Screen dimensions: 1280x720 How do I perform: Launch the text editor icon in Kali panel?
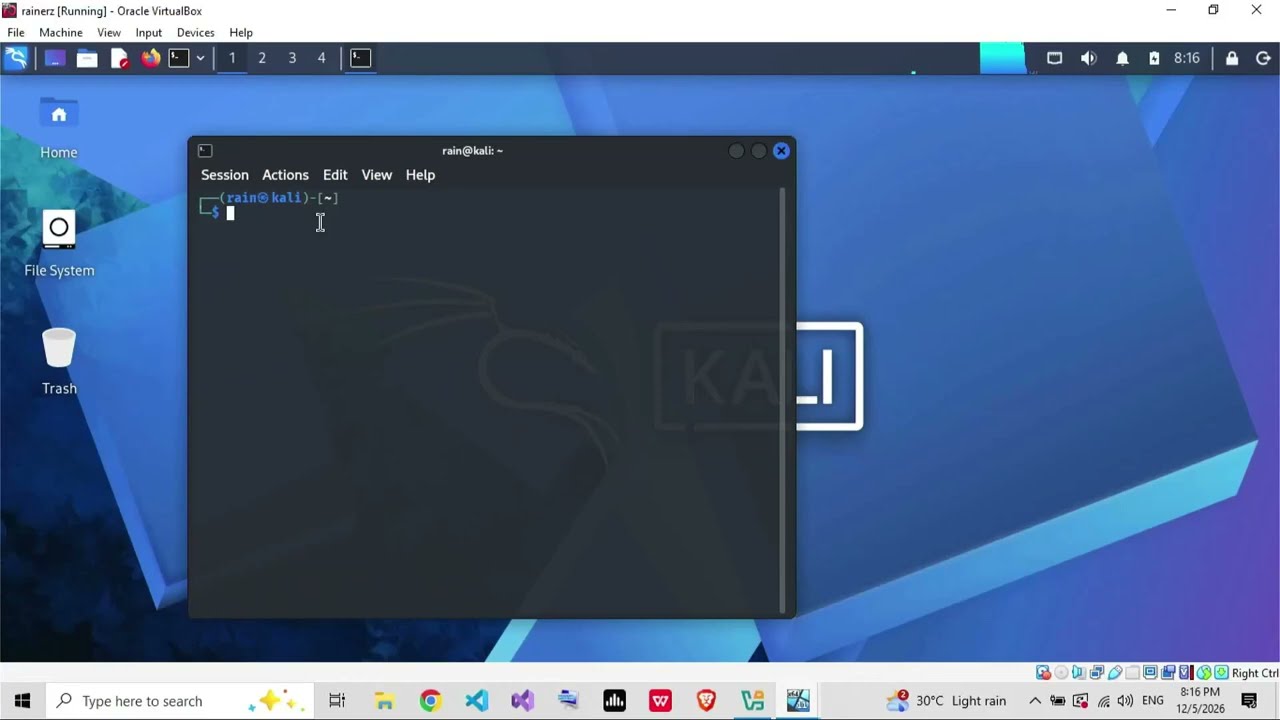[119, 58]
